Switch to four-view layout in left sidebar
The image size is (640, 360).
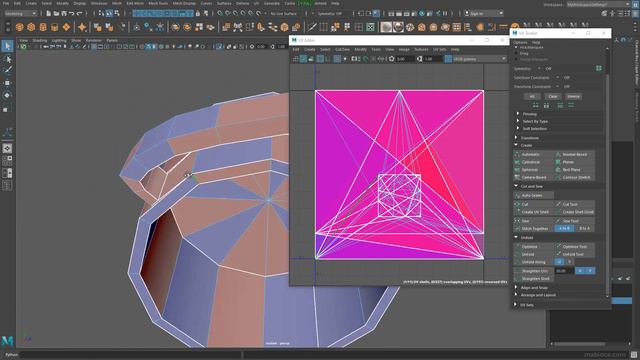click(7, 160)
